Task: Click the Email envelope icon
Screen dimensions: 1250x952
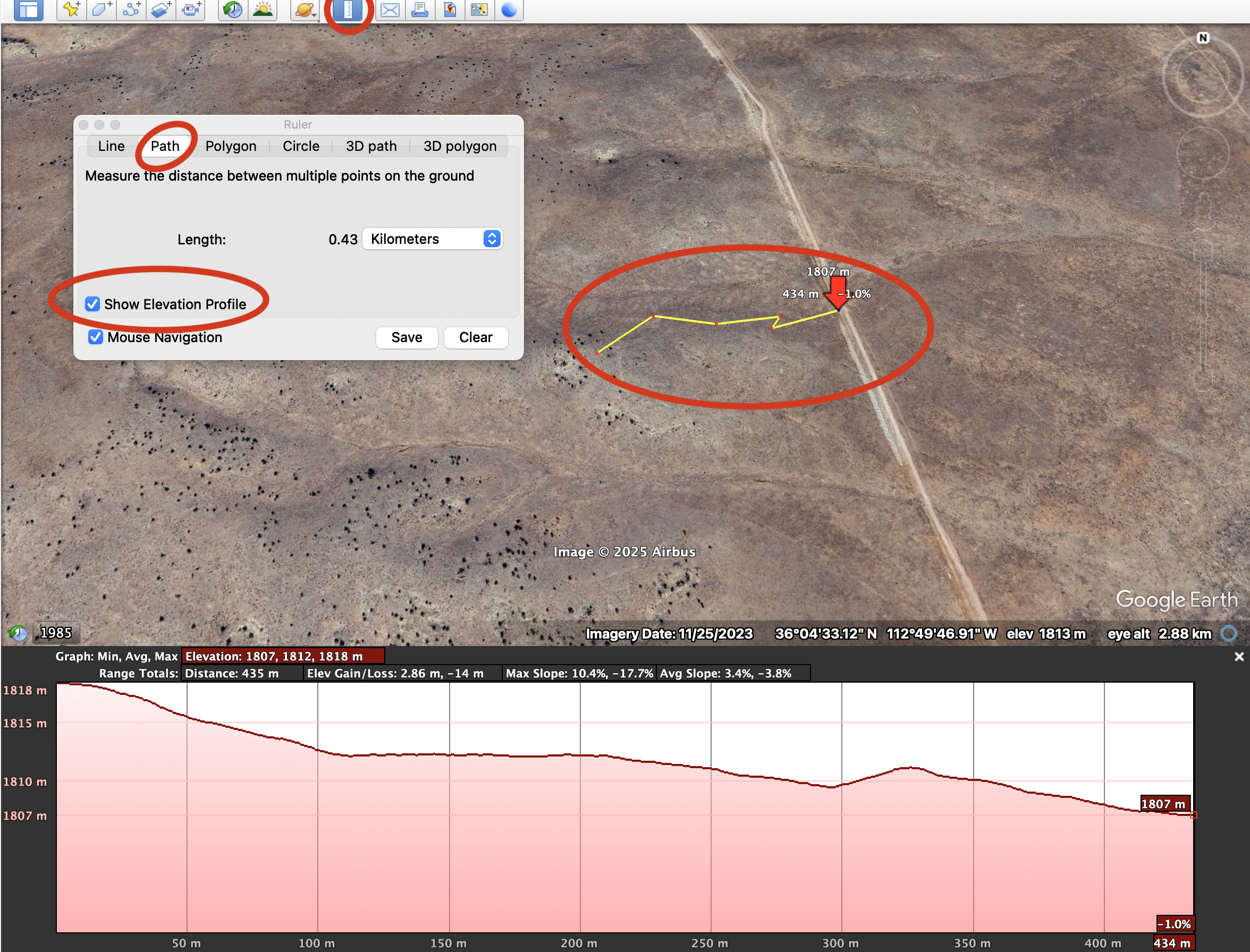Action: tap(390, 9)
